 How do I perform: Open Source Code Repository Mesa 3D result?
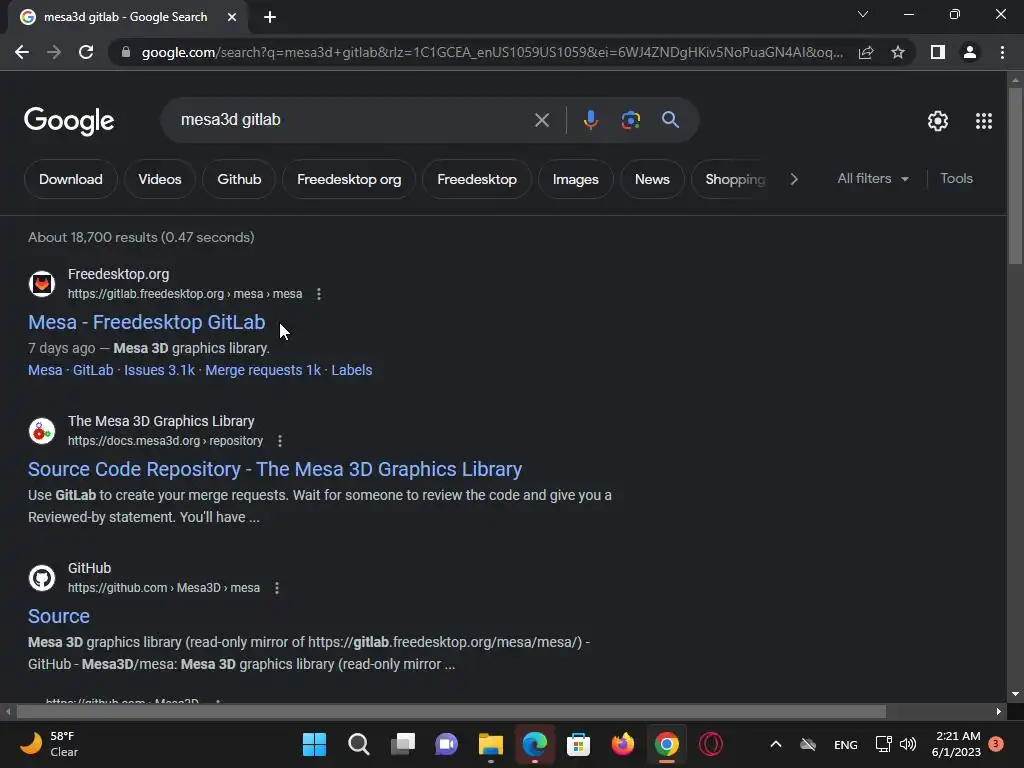pyautogui.click(x=275, y=469)
